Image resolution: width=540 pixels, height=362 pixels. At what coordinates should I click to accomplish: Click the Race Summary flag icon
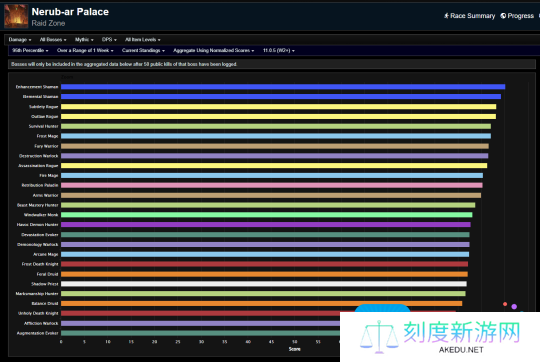446,16
